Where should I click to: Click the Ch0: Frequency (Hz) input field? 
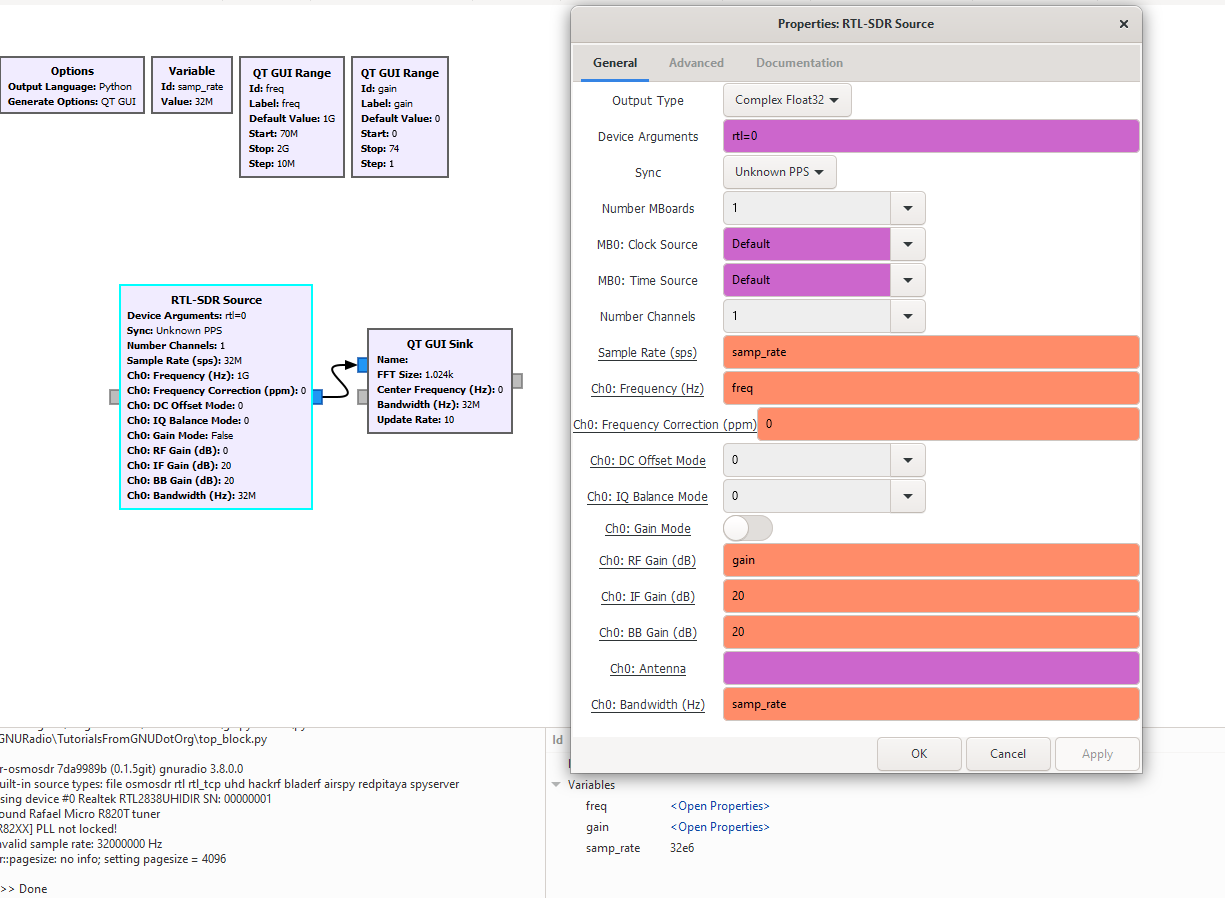click(931, 388)
